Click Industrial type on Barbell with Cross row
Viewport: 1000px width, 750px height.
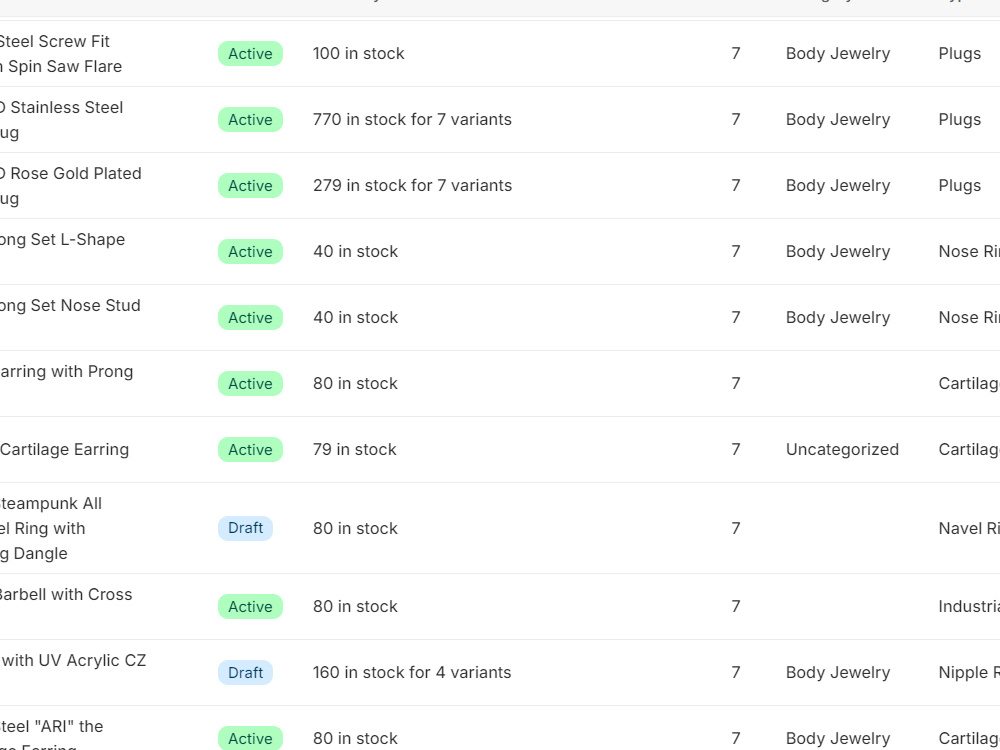969,607
